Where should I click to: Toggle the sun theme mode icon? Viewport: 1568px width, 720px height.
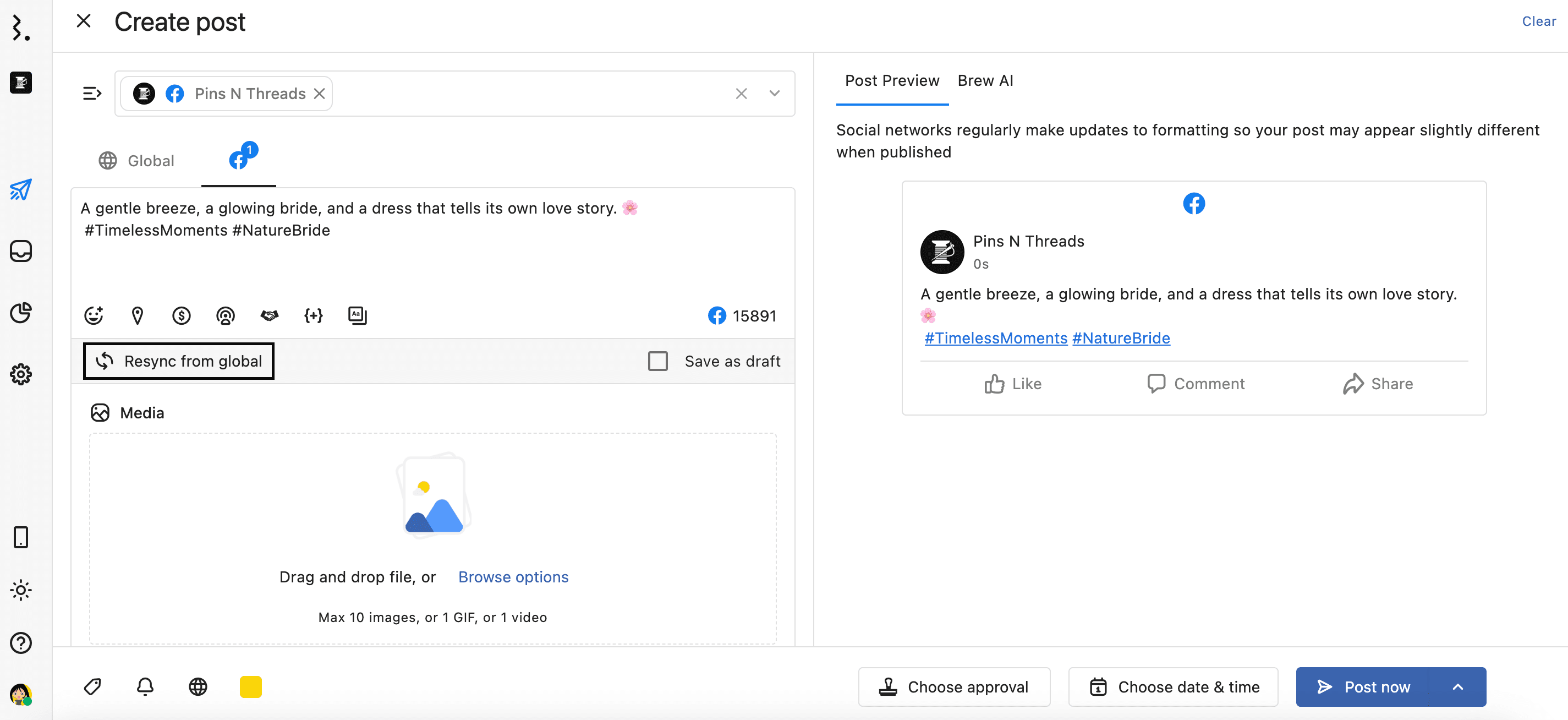21,590
